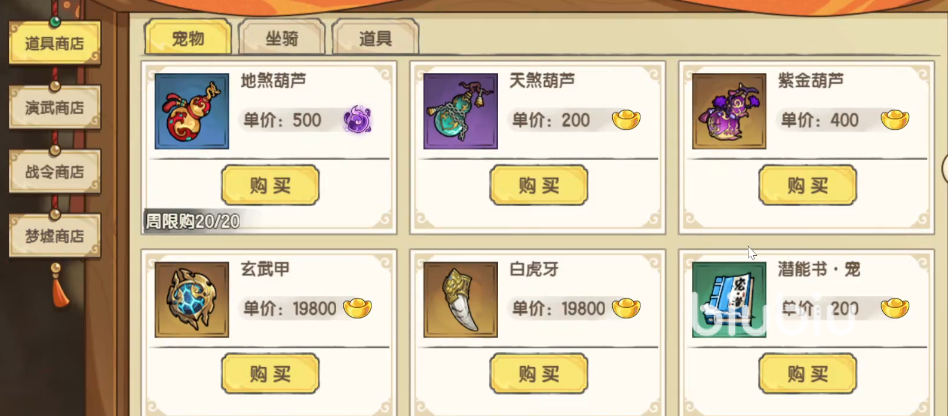Click the 天煞葫芦 teal gourd icon
The height and width of the screenshot is (416, 948).
click(460, 111)
